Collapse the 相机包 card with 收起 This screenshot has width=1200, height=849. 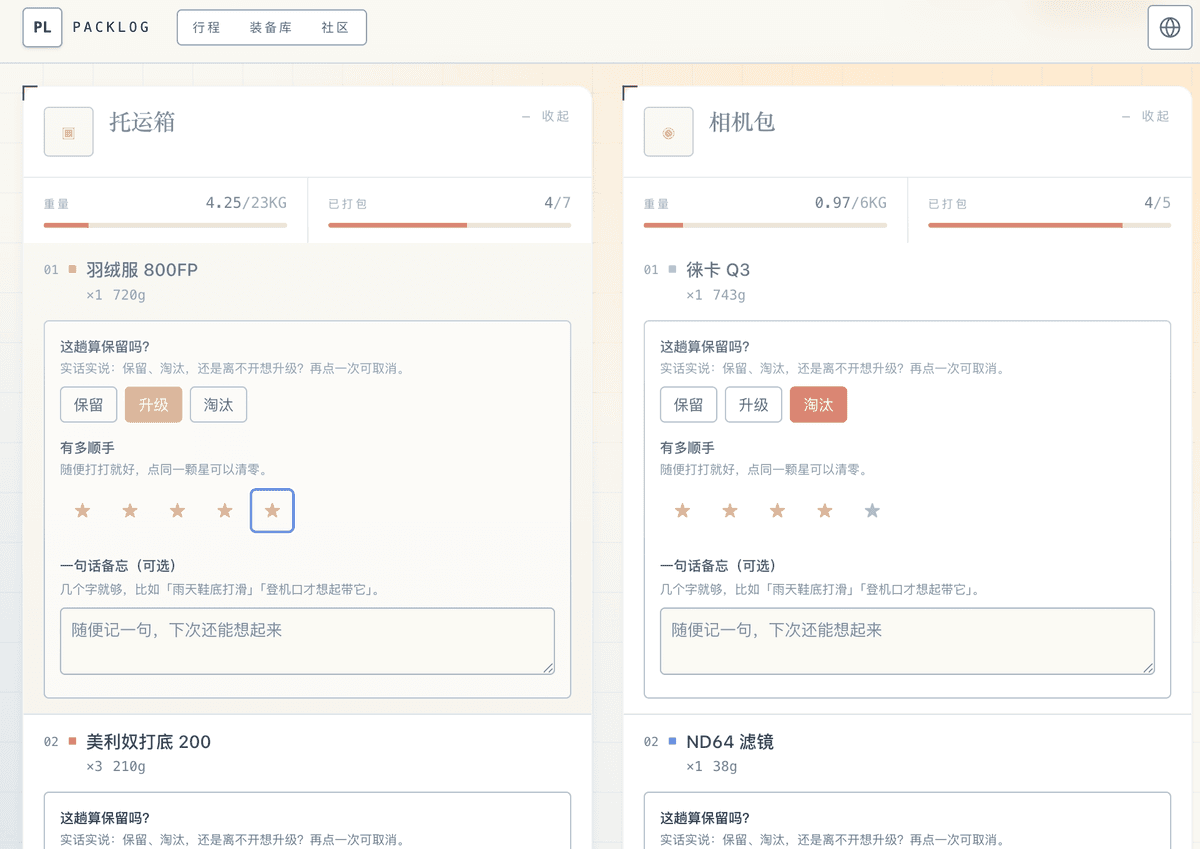tap(1146, 117)
